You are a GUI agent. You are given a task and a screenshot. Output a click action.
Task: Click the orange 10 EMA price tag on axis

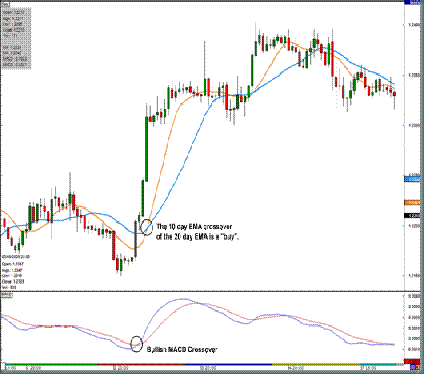tap(412, 202)
